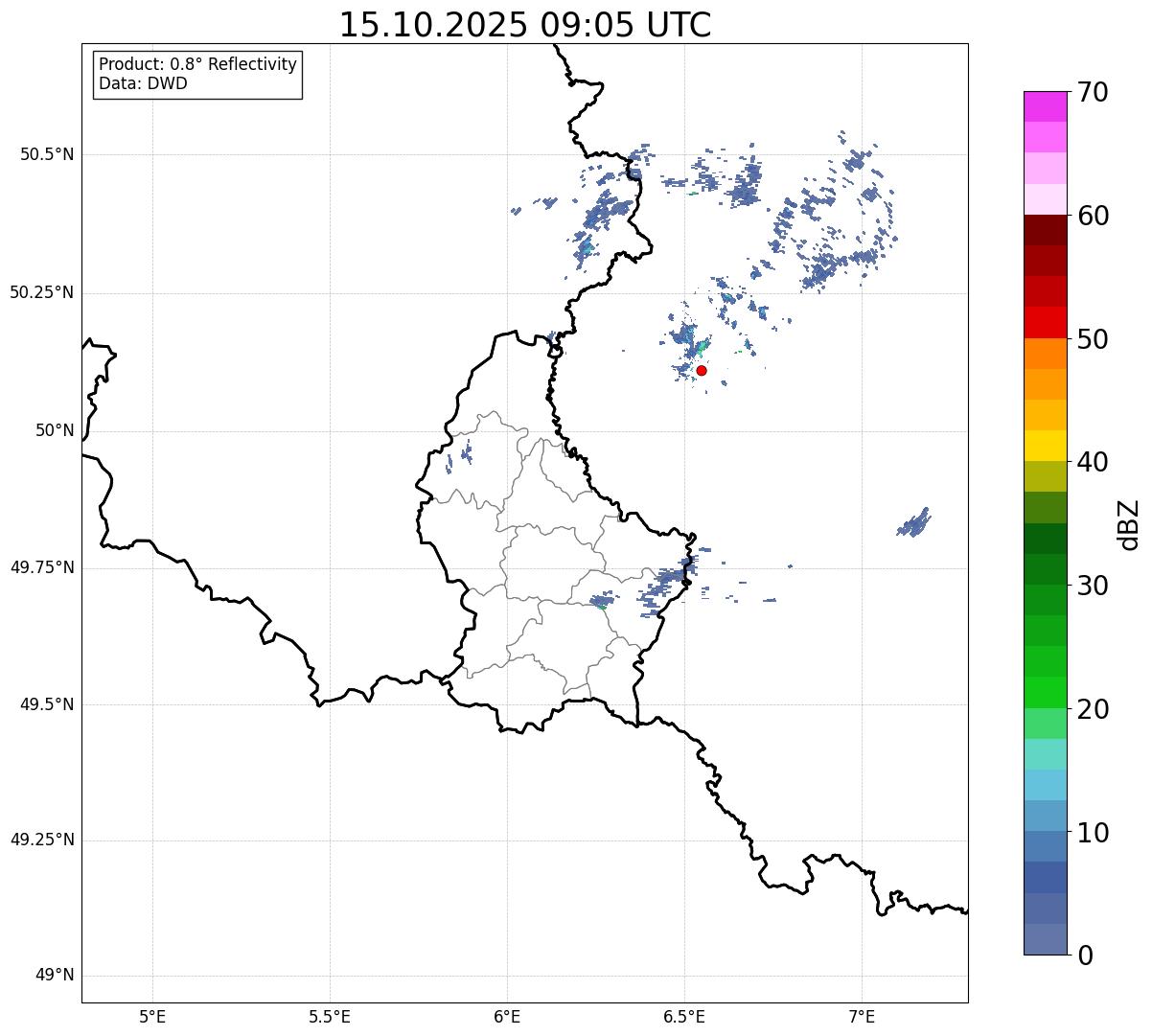Click the colorbar tick label 10

click(1093, 832)
